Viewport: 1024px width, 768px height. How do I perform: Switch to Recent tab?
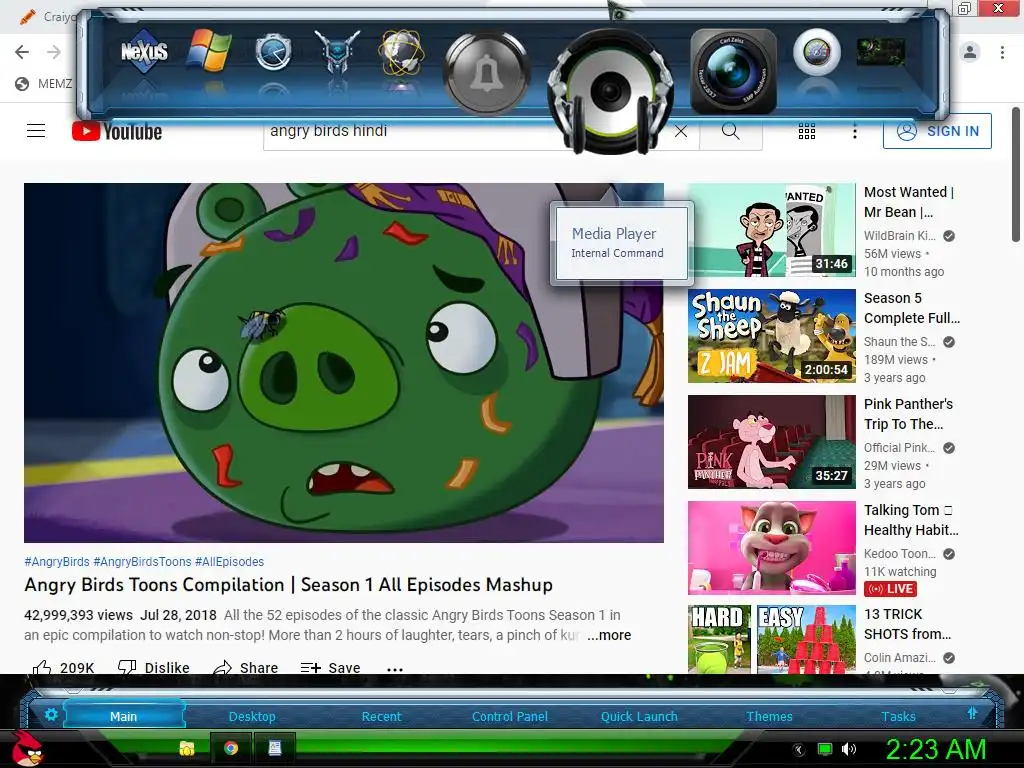point(381,716)
